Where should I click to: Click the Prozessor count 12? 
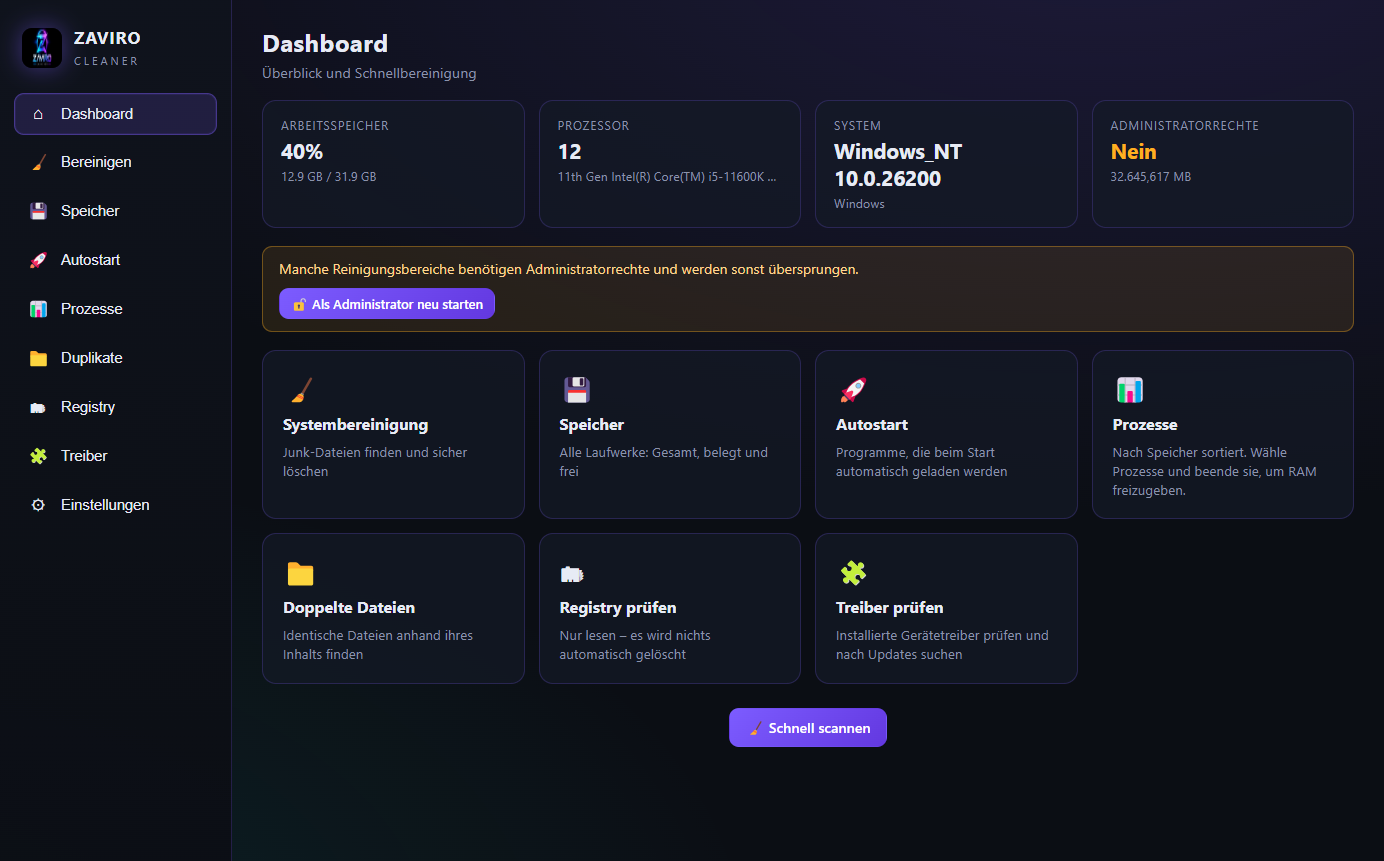570,152
